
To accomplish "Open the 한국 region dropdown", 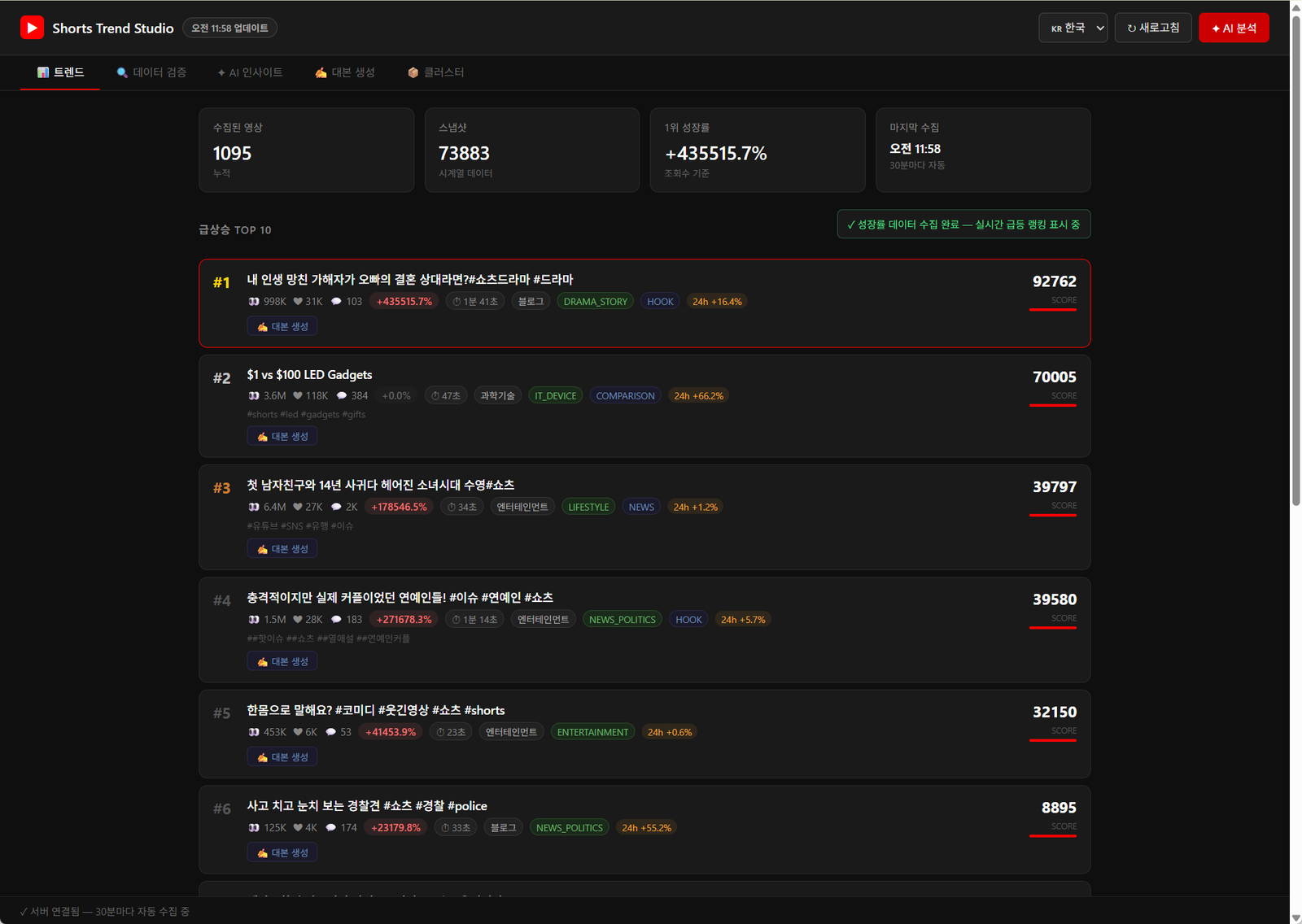I will tap(1073, 28).
